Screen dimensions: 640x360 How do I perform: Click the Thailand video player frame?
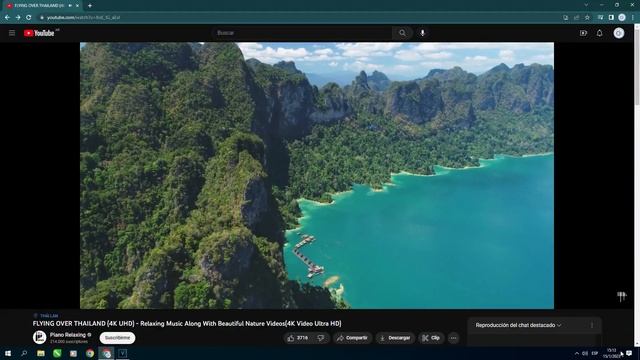317,176
